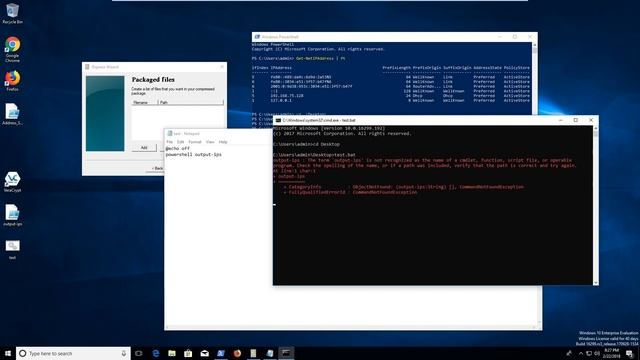Click the Notepad title bar icon

click(170, 133)
